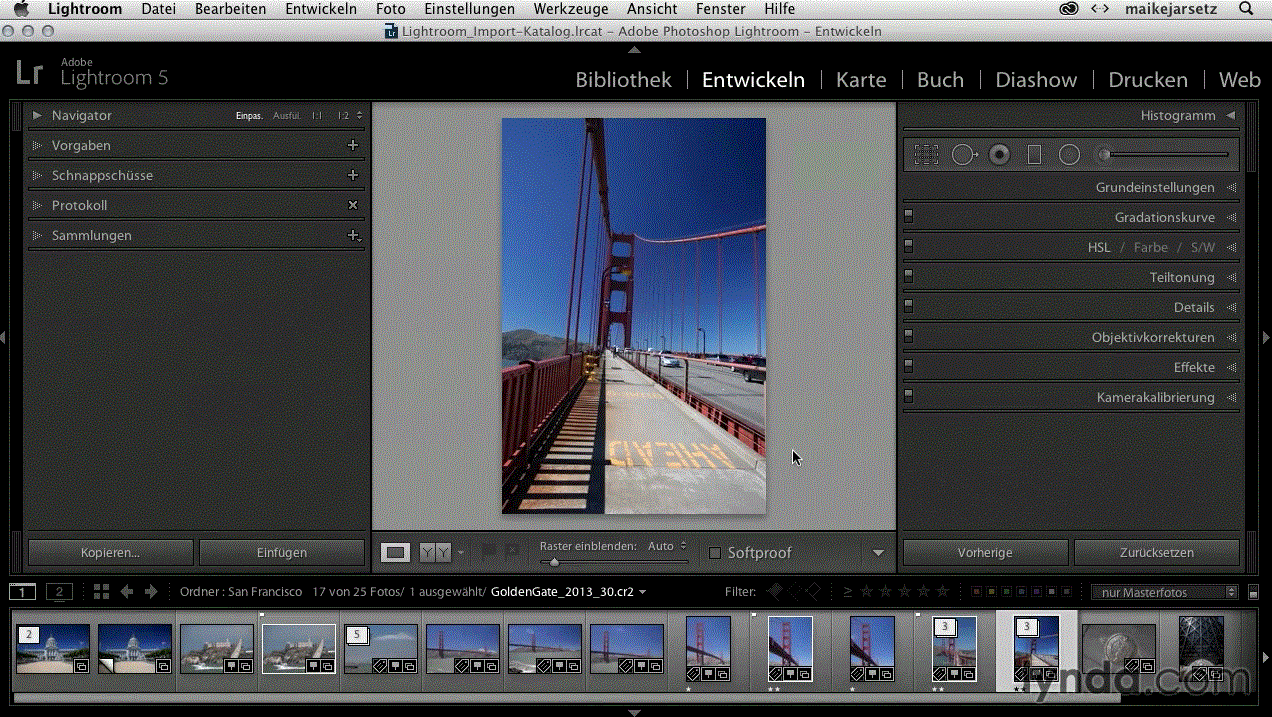Toggle Objektivkorrekturen panel on/off switch
The height and width of the screenshot is (717, 1272).
coord(908,336)
